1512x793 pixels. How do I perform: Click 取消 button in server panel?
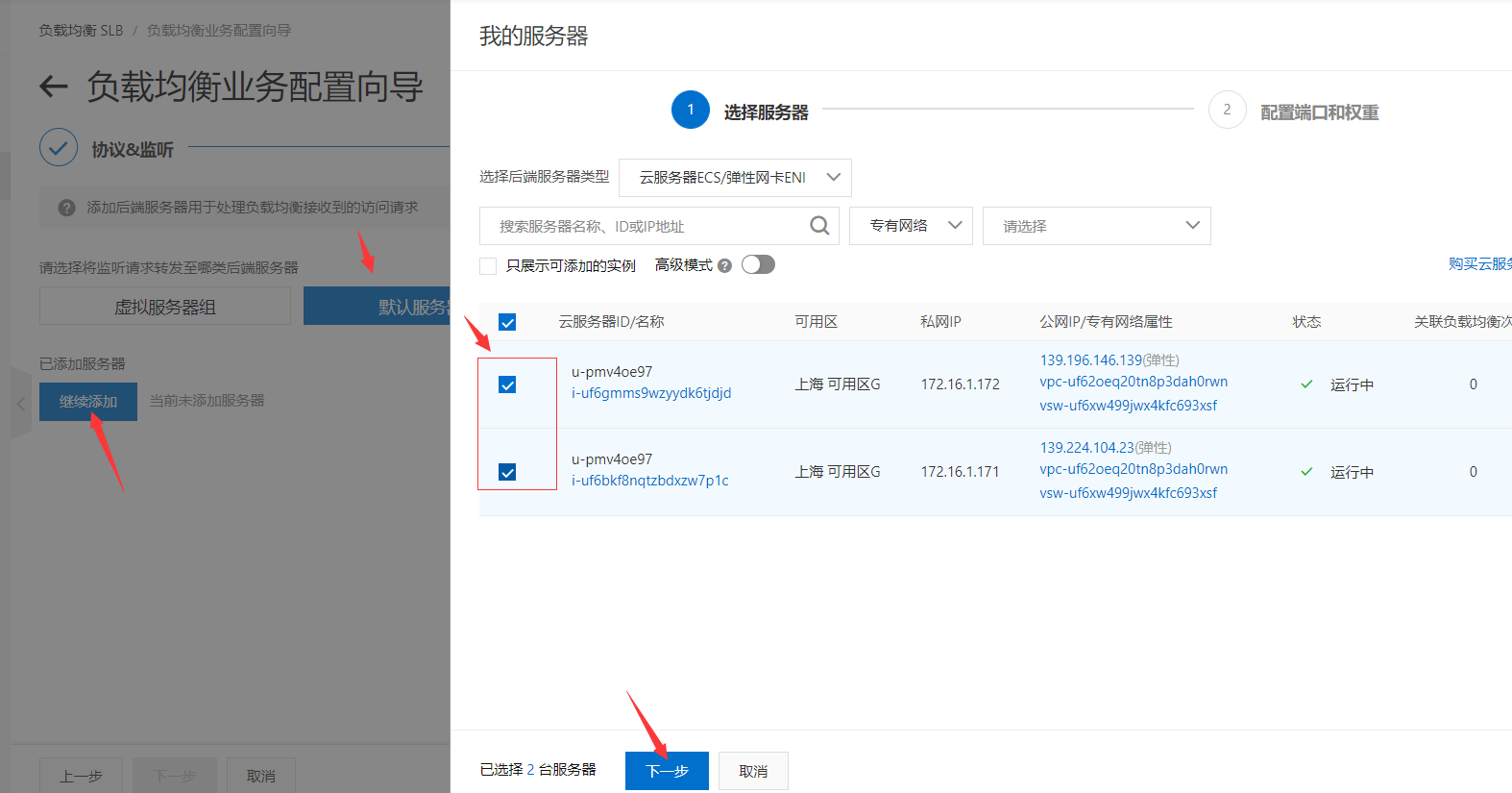coord(753,771)
